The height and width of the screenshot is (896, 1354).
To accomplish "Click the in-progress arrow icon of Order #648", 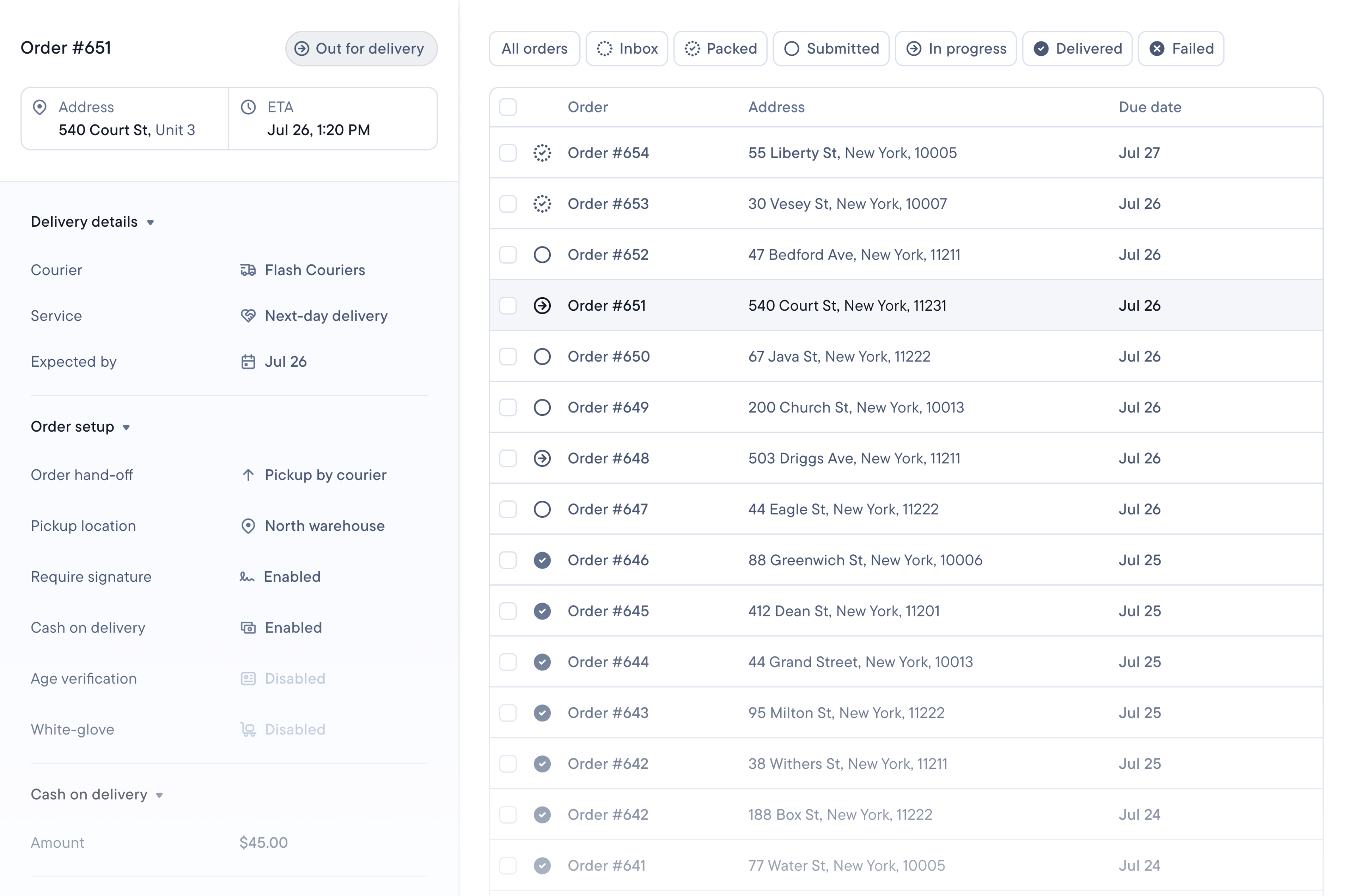I will pos(542,458).
